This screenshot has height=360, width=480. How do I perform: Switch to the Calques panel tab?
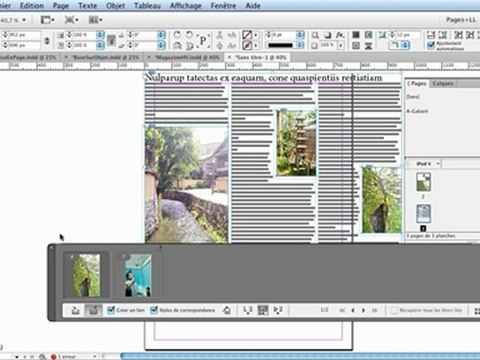click(443, 83)
